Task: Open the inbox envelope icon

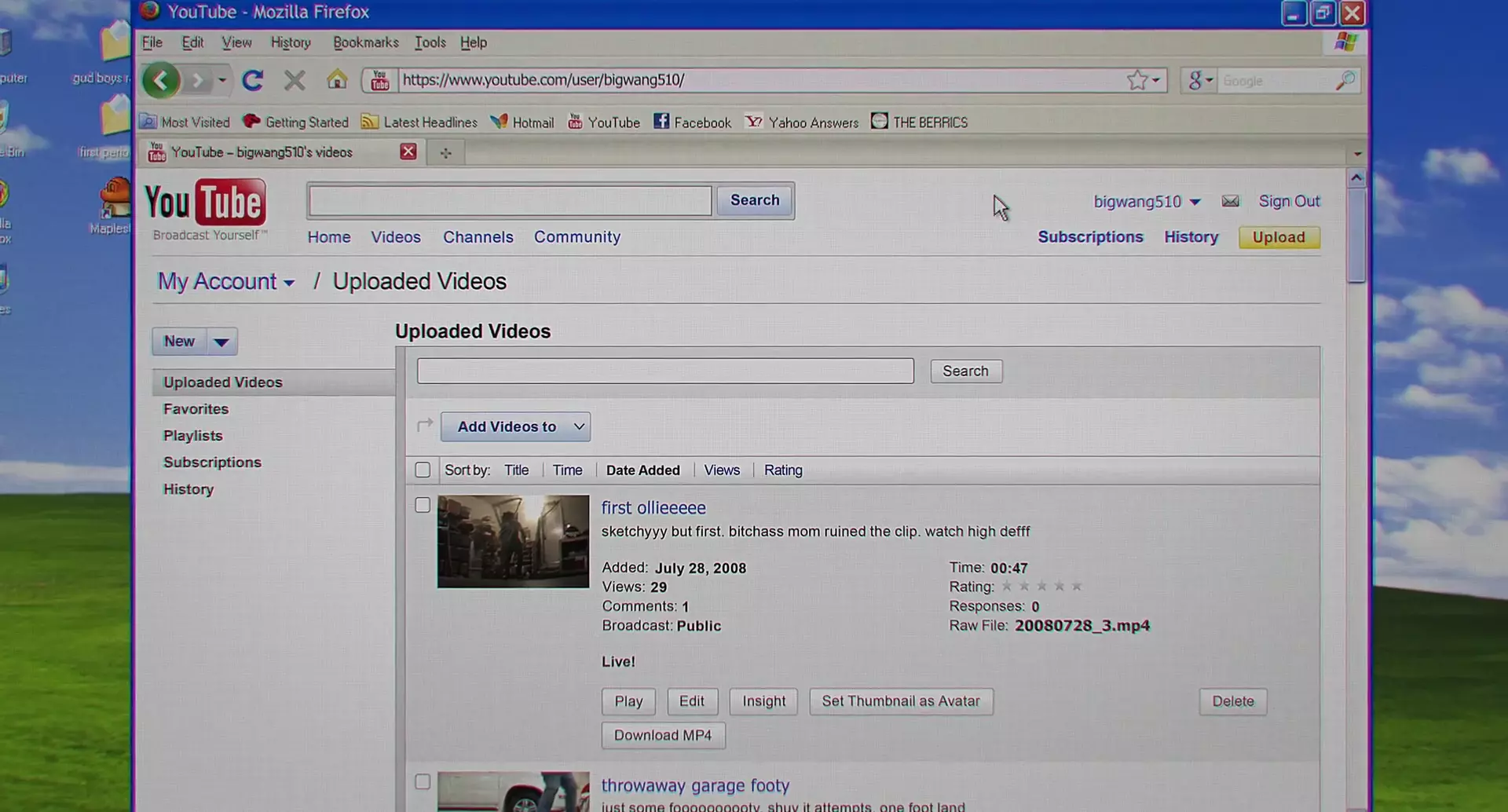Action: 1231,201
